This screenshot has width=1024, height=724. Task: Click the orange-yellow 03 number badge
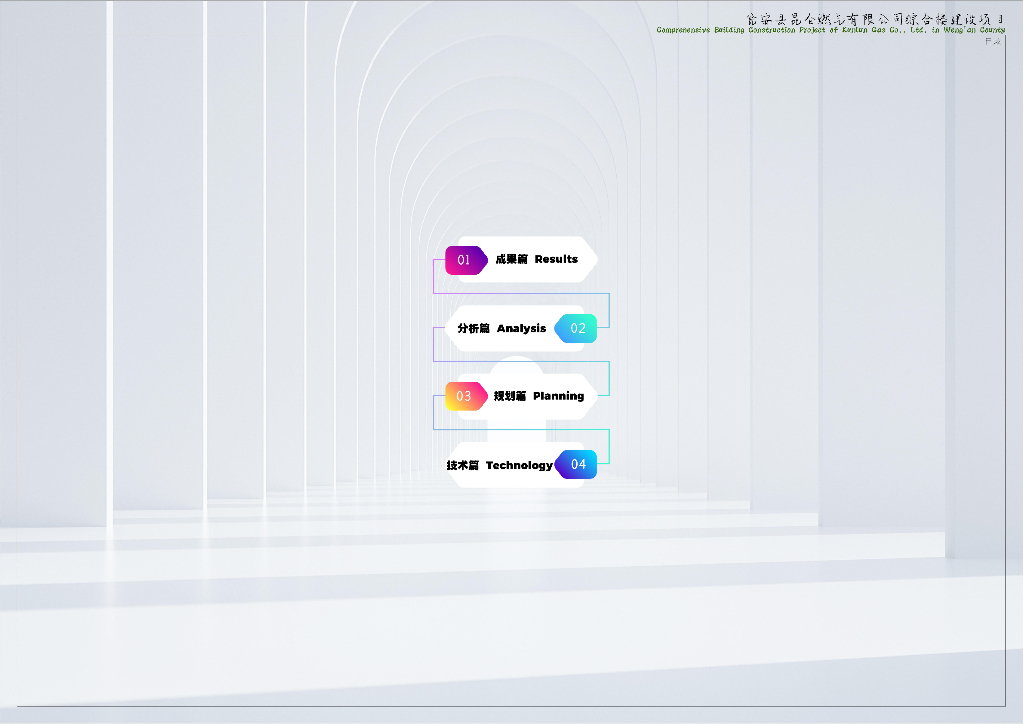tap(465, 396)
